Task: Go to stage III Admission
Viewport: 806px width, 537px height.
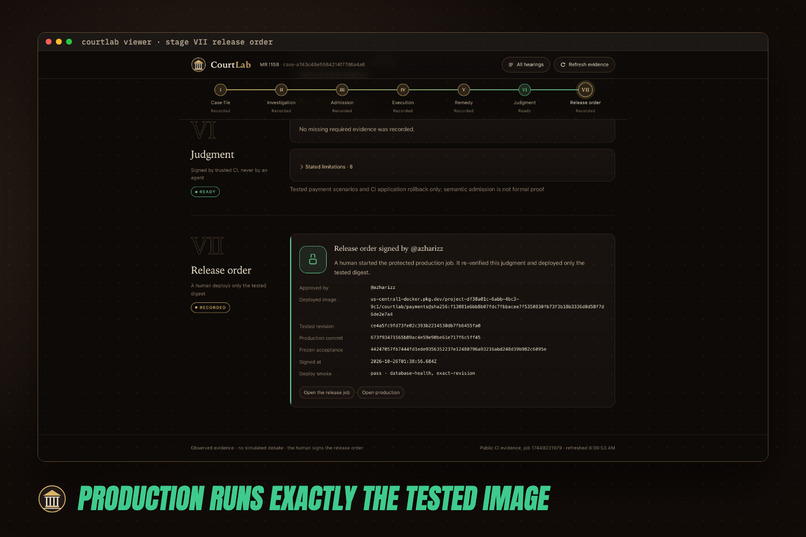Action: 342,90
